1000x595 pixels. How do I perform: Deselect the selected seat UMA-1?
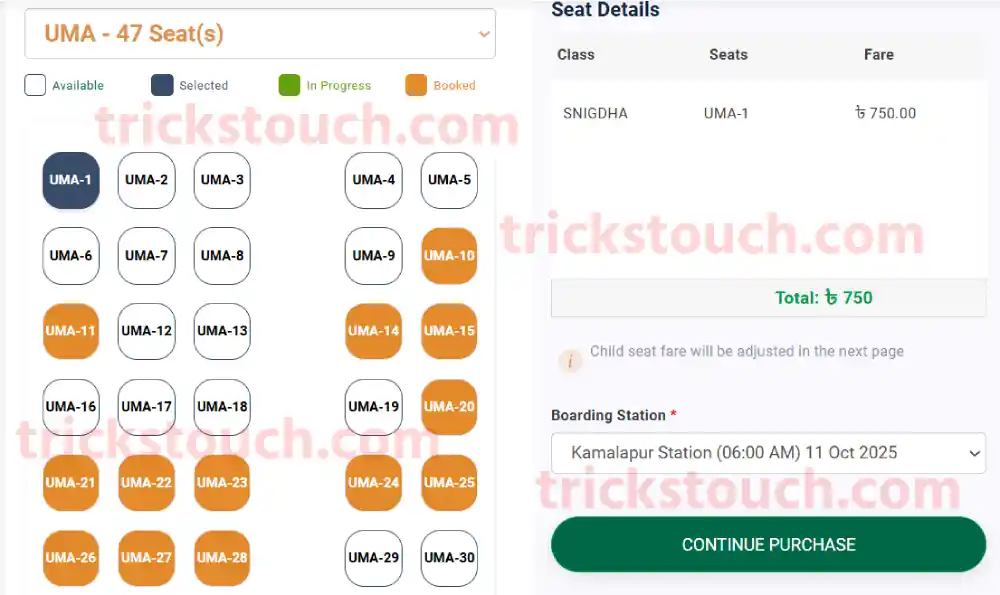pyautogui.click(x=71, y=180)
